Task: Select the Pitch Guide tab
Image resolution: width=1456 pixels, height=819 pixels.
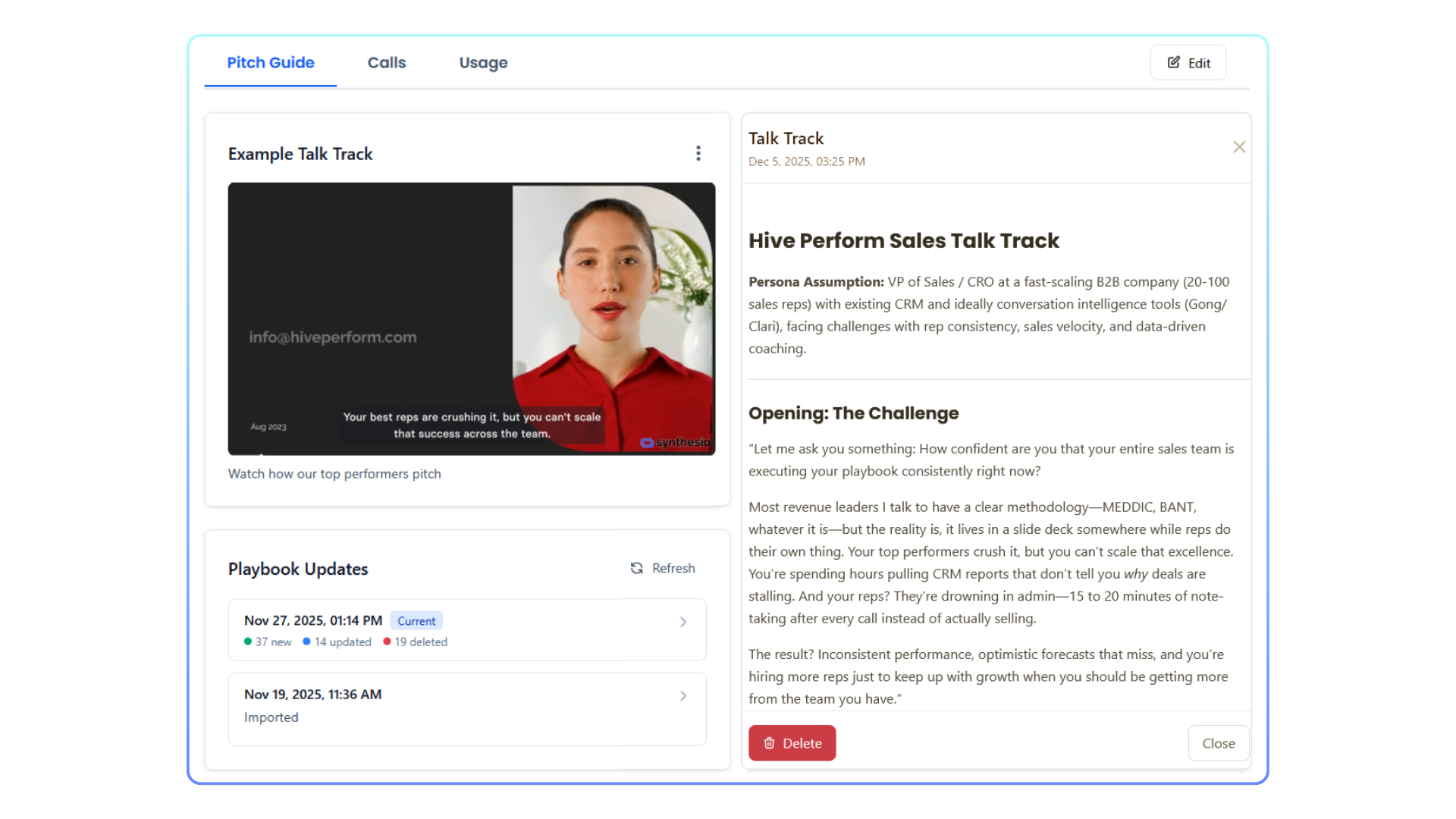Action: tap(271, 63)
